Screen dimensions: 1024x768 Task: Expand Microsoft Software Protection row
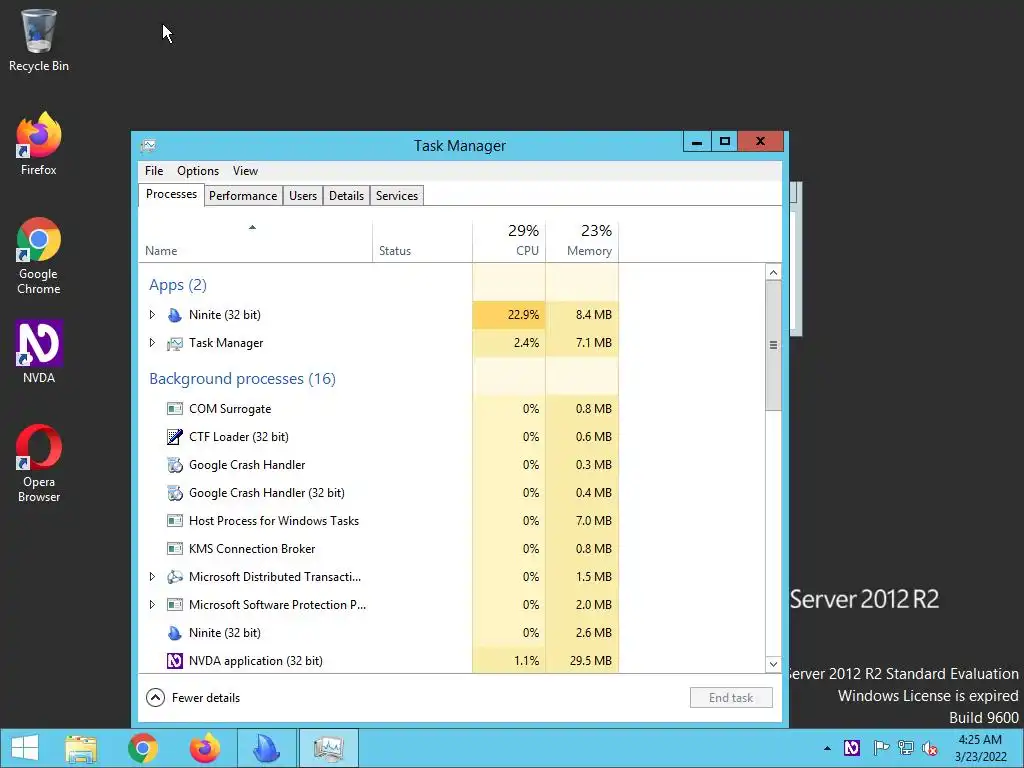click(152, 605)
